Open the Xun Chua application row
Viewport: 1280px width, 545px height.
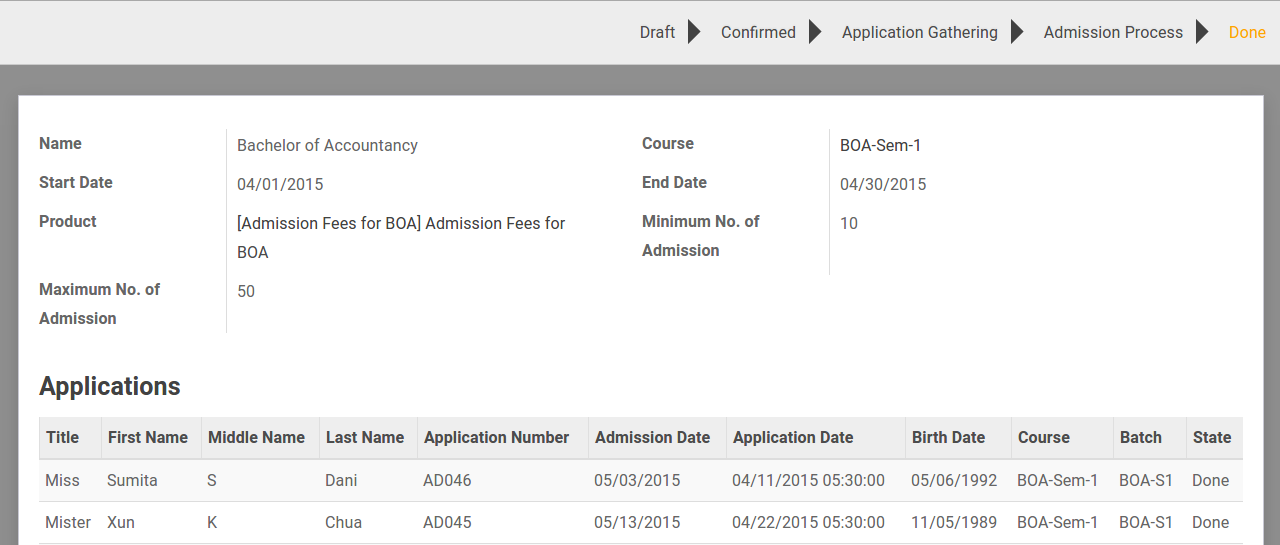641,523
